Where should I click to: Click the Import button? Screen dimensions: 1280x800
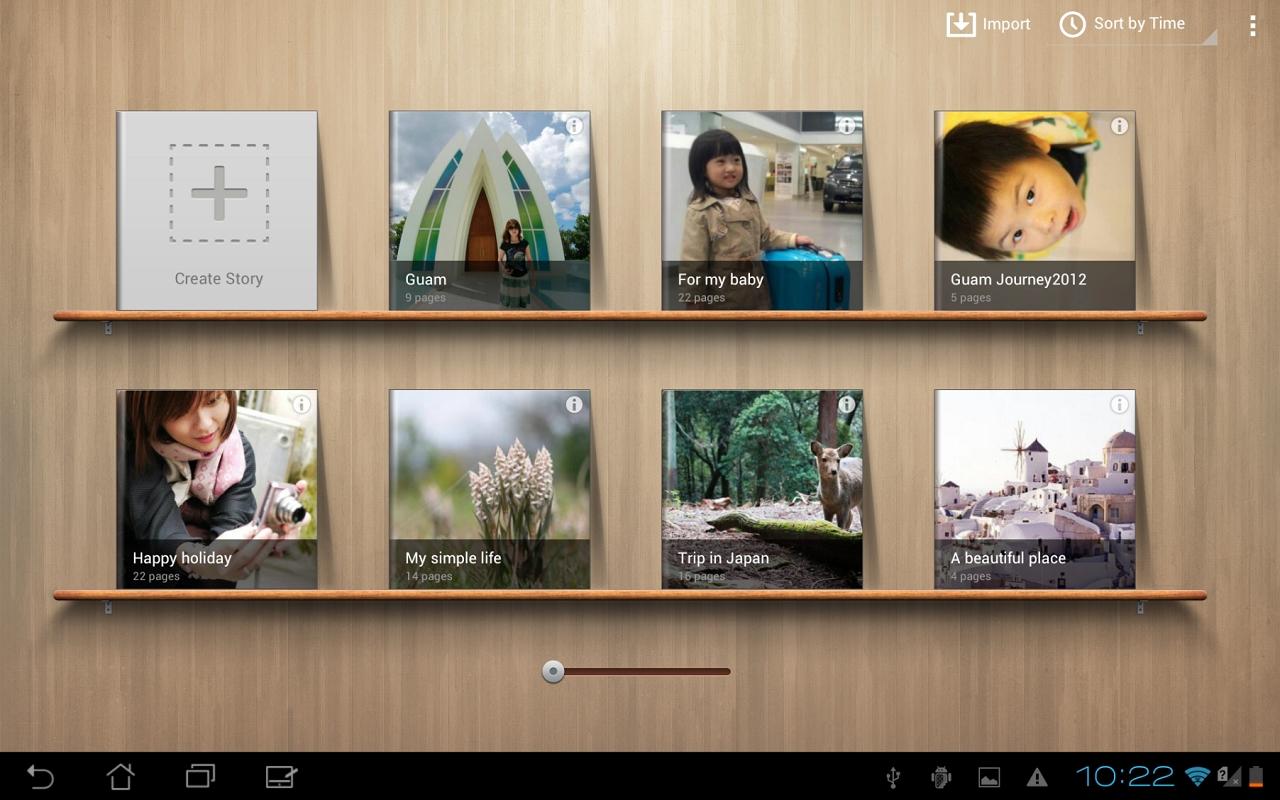[988, 24]
